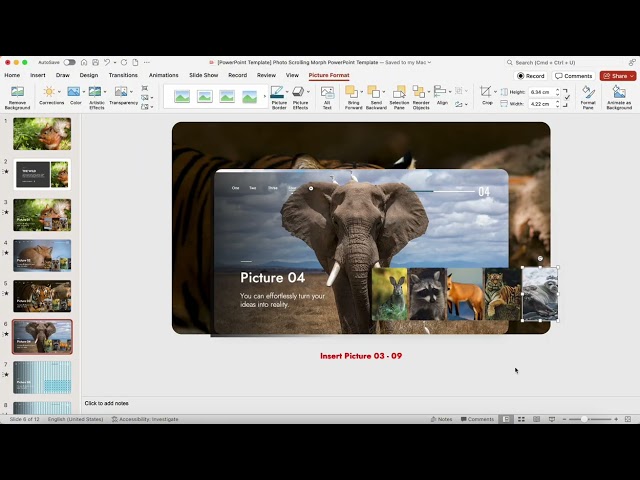Open Corrections picture adjustments

49,92
